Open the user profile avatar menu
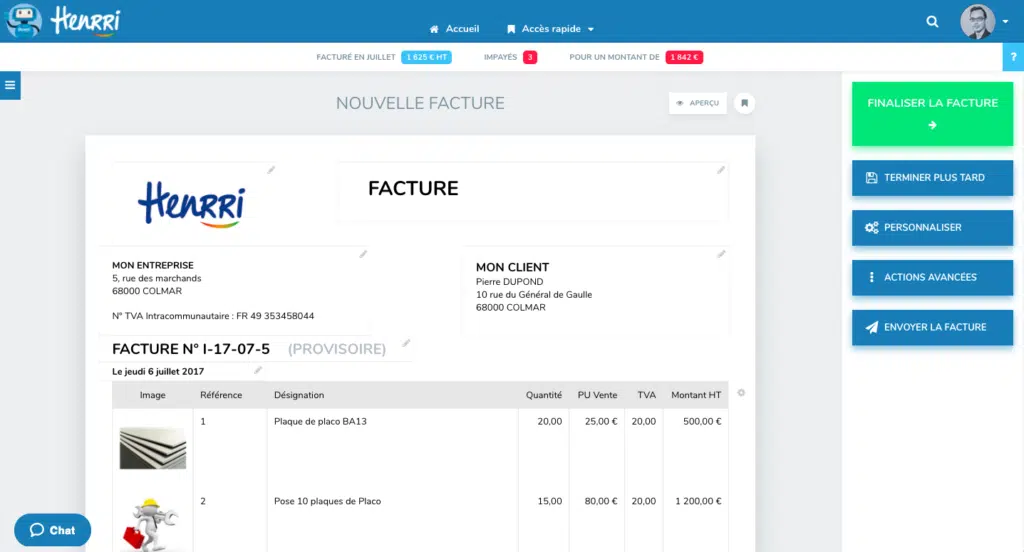The height and width of the screenshot is (552, 1024). click(984, 21)
